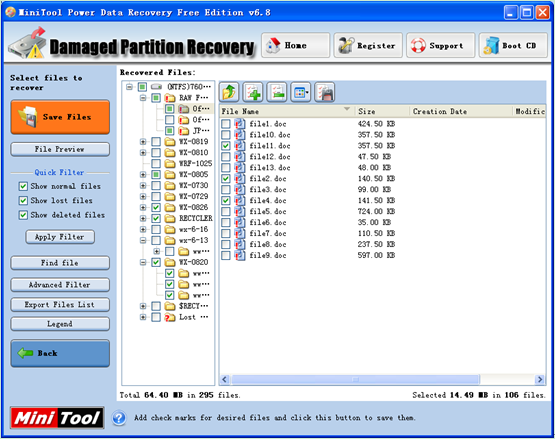The image size is (555, 439).
Task: Open the Support button
Action: click(x=441, y=45)
